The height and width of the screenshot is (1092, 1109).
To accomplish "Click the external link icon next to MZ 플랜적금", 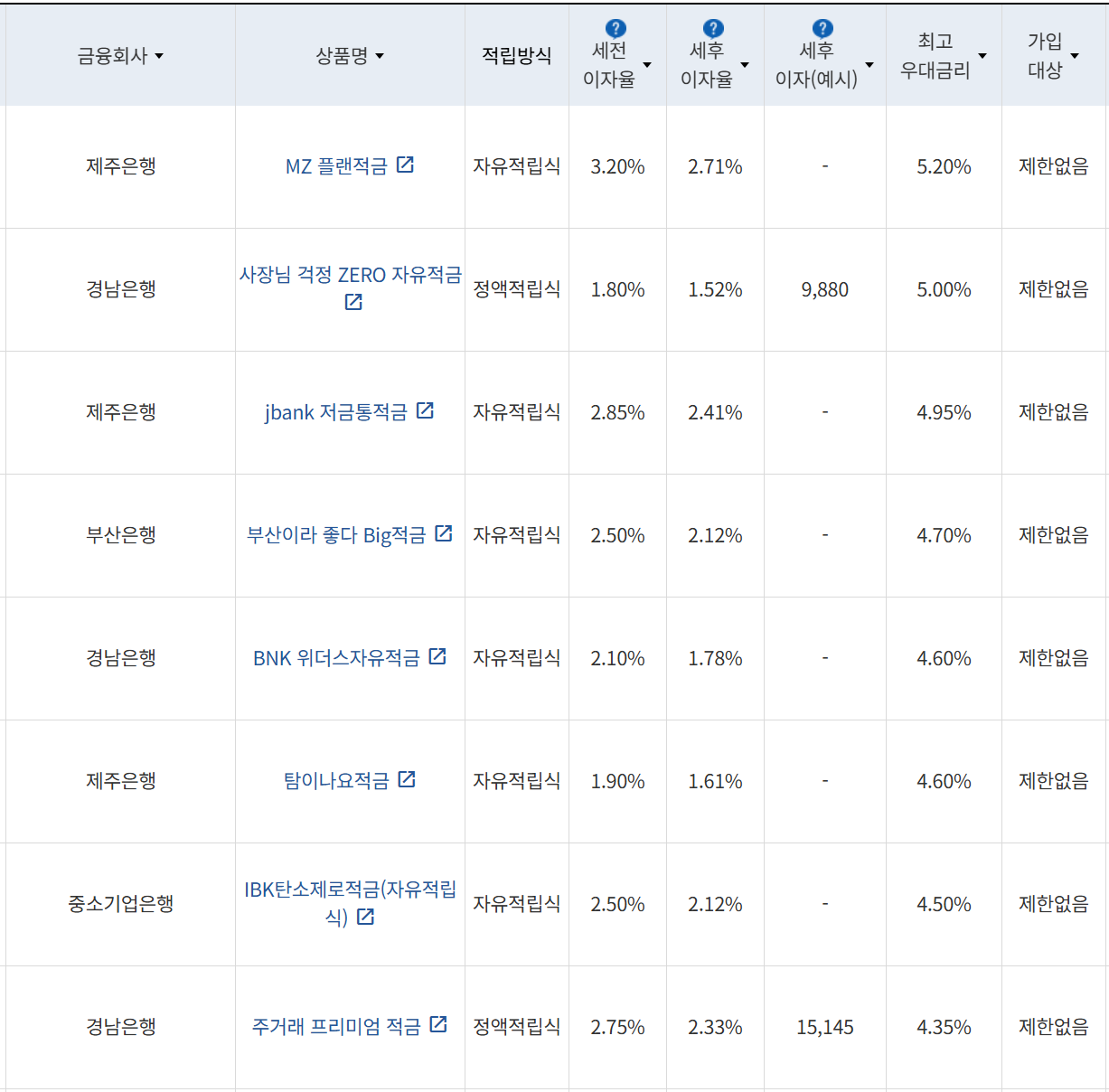I will [408, 165].
